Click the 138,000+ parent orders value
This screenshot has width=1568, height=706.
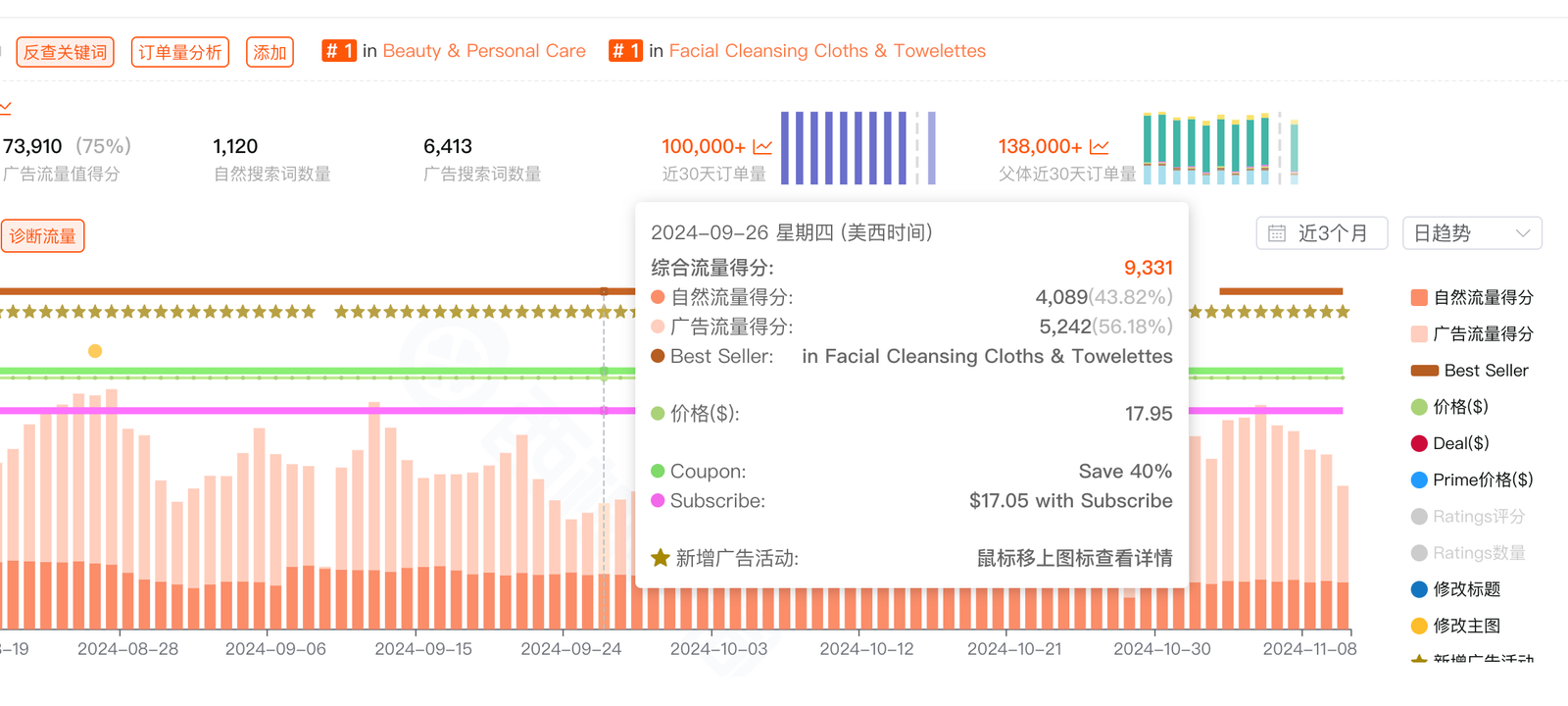point(1040,147)
